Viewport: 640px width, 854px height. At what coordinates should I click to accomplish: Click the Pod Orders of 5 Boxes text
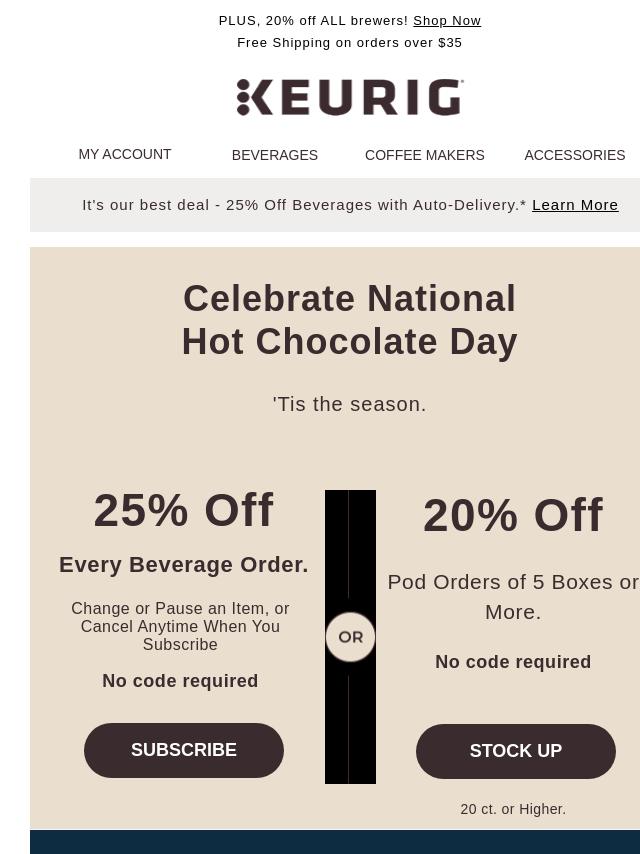(x=513, y=597)
